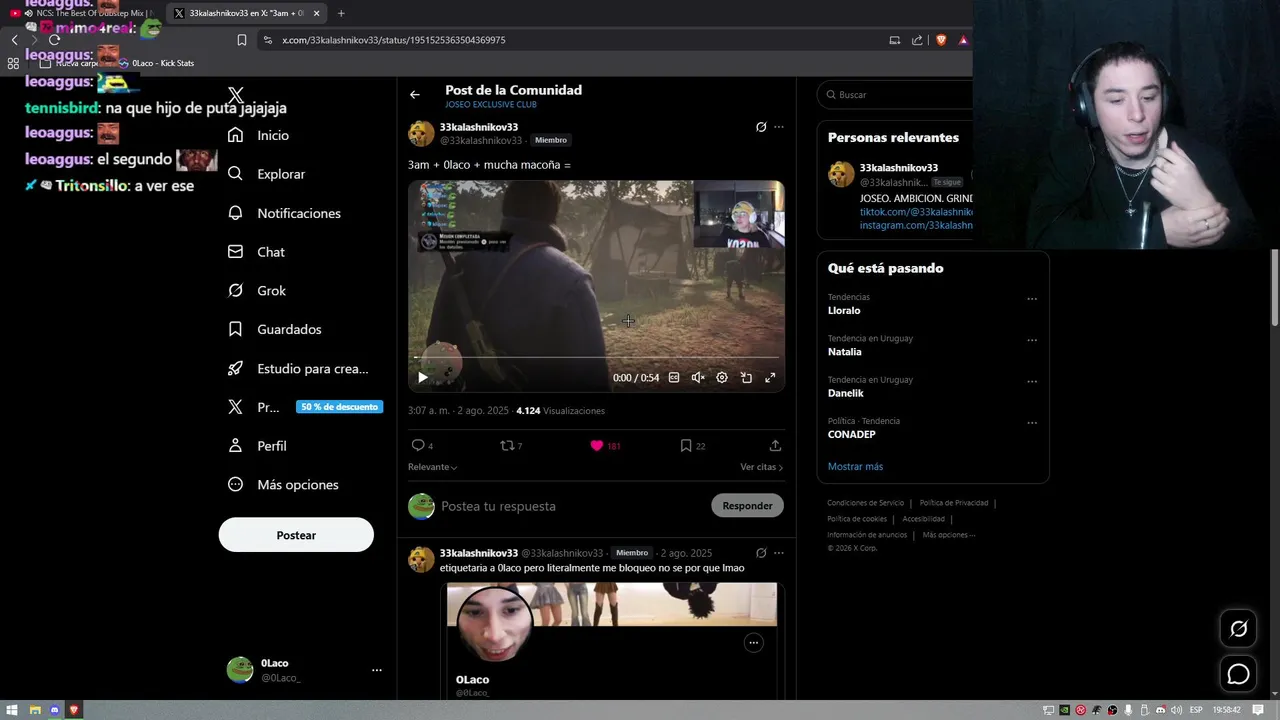1280x720 pixels.
Task: Open options for the Danelik trend
Action: (1032, 381)
